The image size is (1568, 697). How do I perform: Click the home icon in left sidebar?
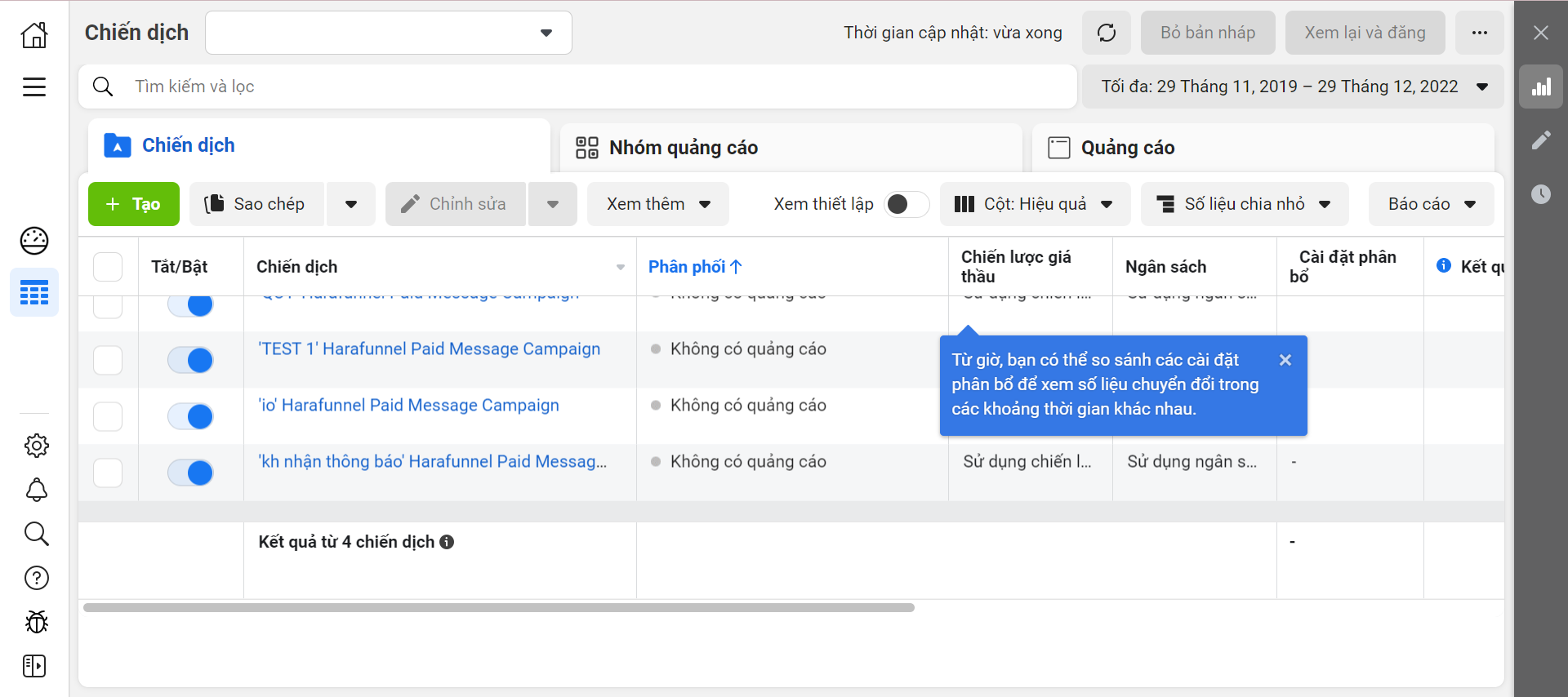click(x=34, y=34)
